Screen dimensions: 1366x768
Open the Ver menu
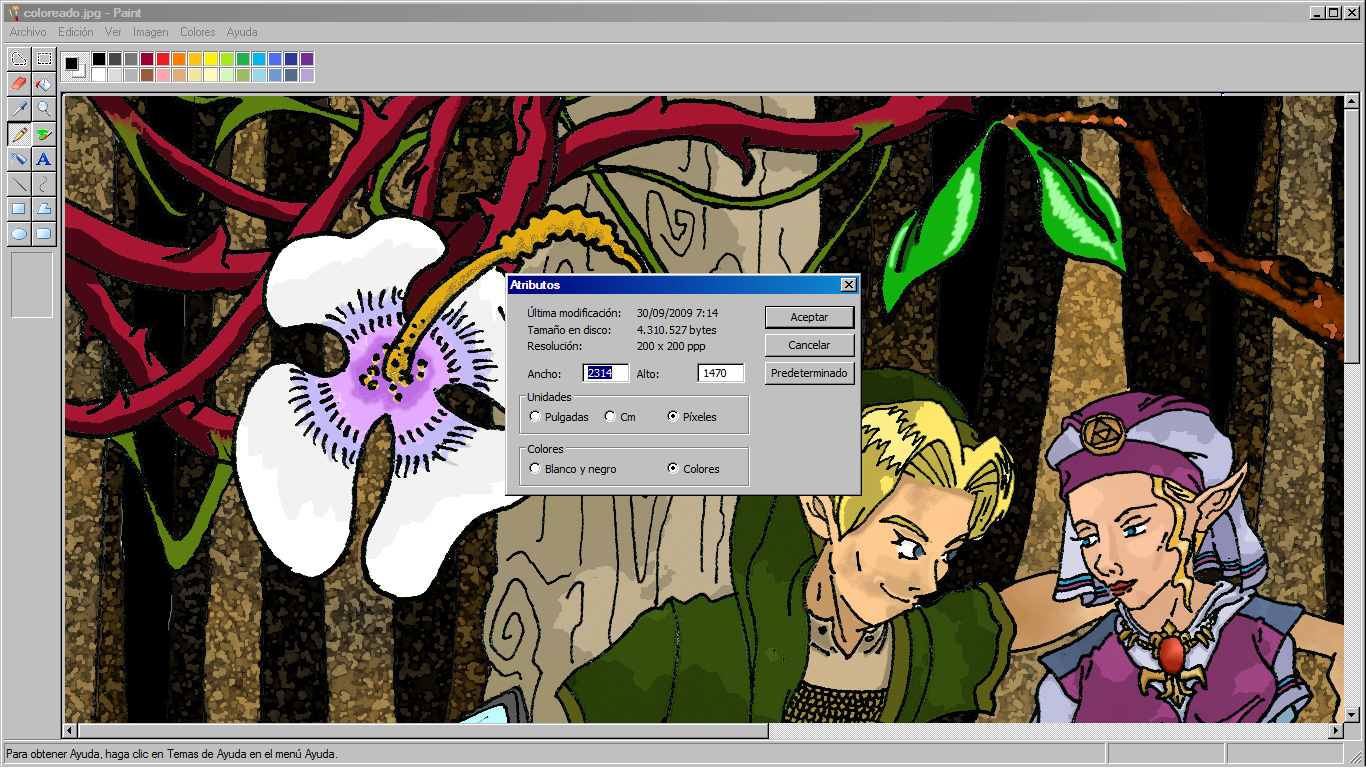tap(113, 32)
